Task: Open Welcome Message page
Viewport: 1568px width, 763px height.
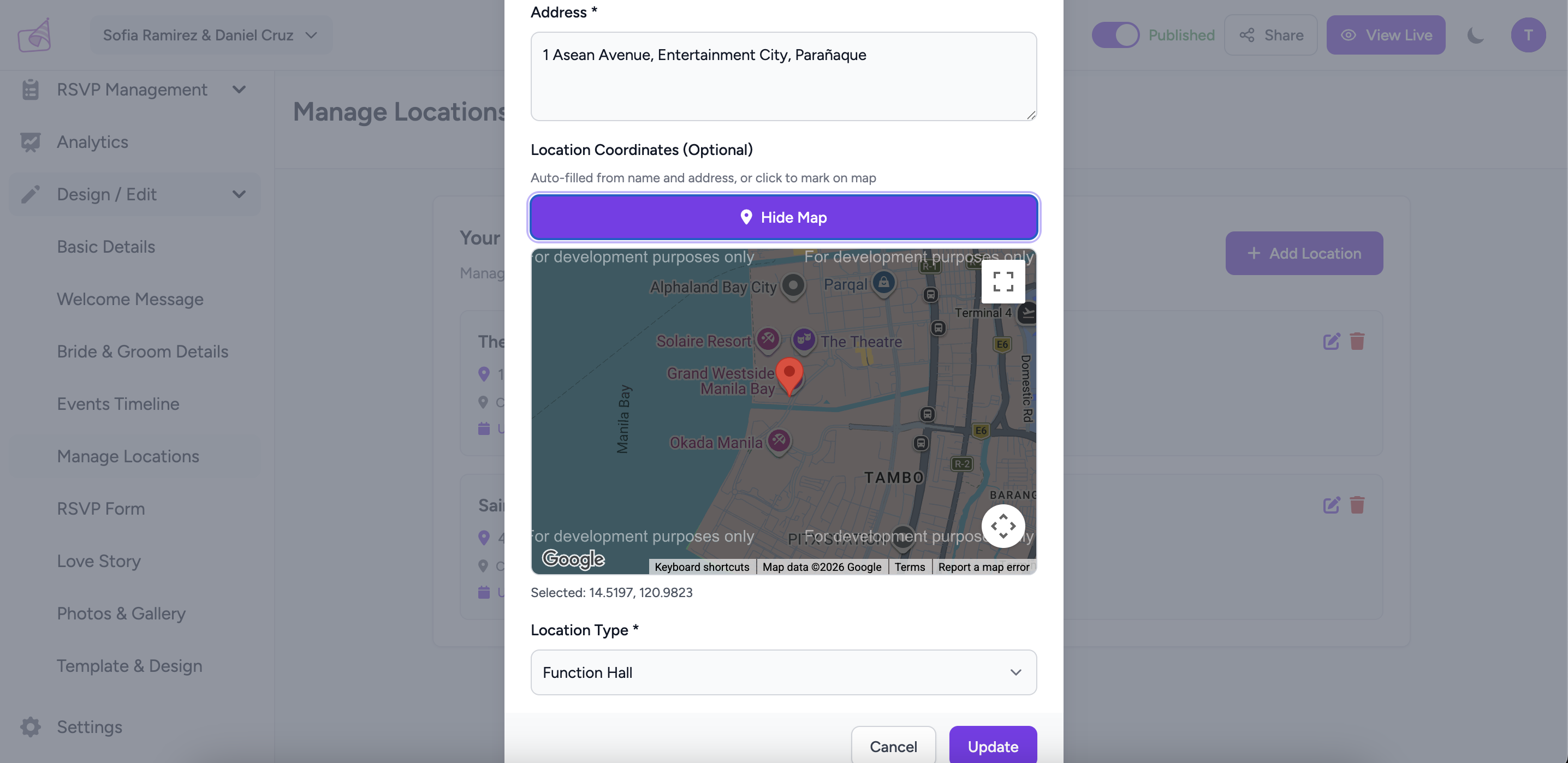Action: [x=129, y=299]
